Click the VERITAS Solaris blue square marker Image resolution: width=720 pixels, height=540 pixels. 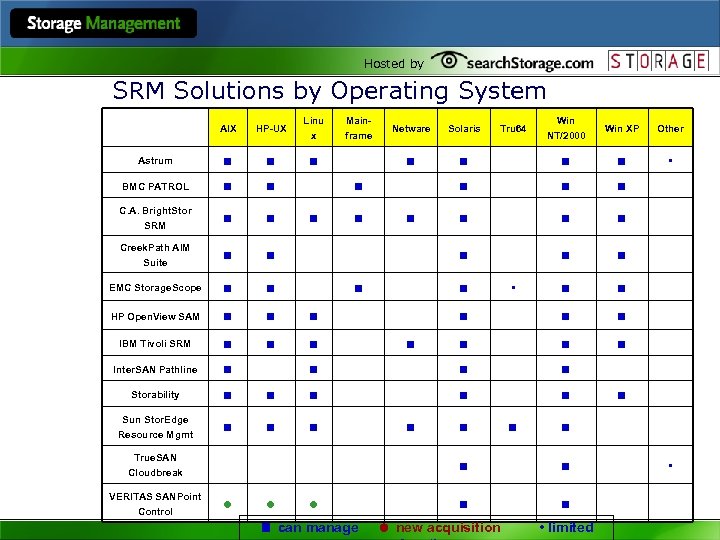[x=463, y=504]
